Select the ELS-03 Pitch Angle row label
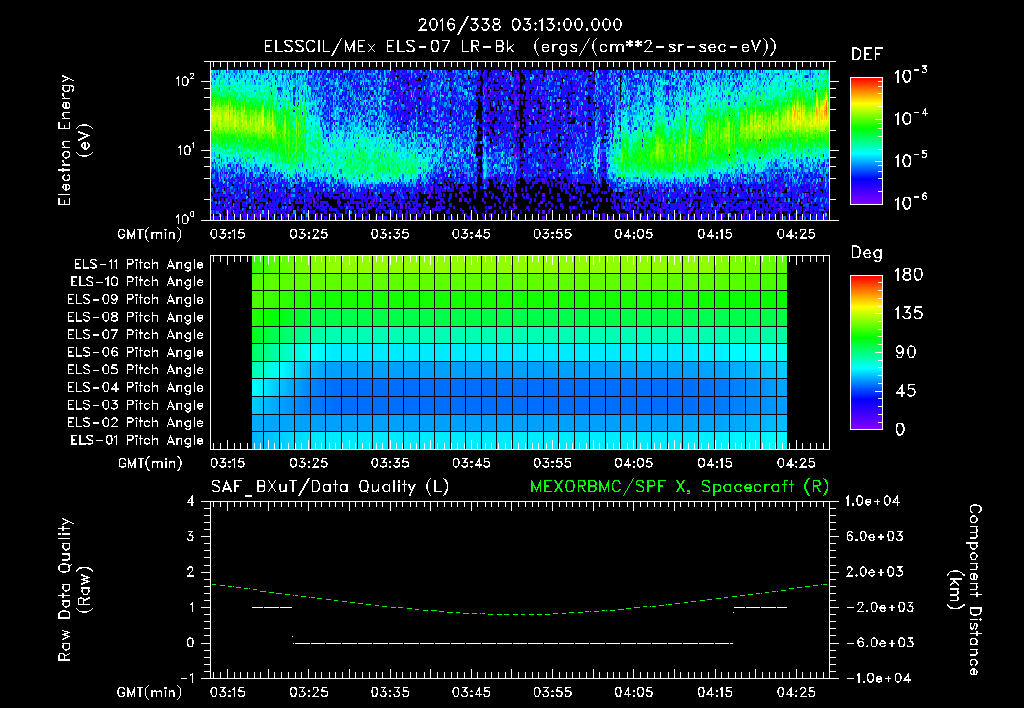Image resolution: width=1024 pixels, height=708 pixels. (136, 405)
